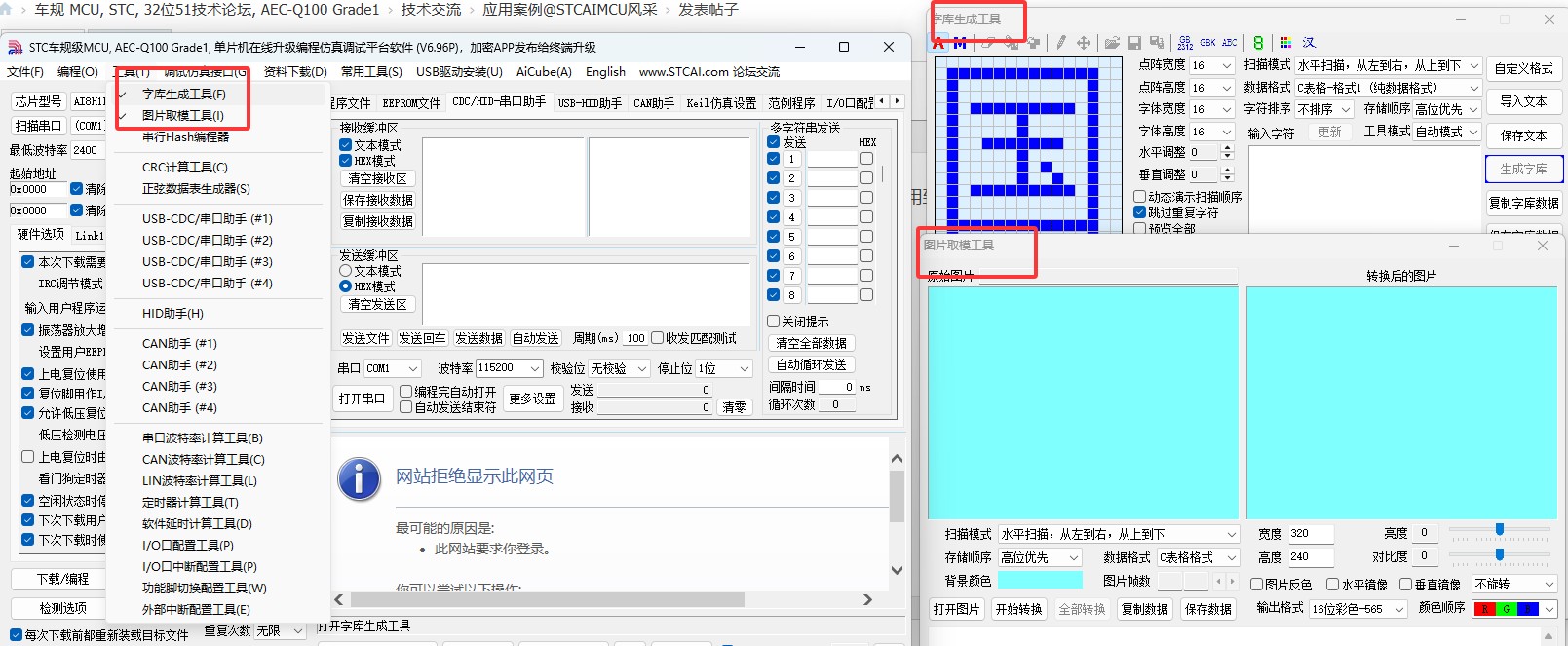Click the STC app logo in title bar
The width and height of the screenshot is (1568, 646).
pos(15,47)
